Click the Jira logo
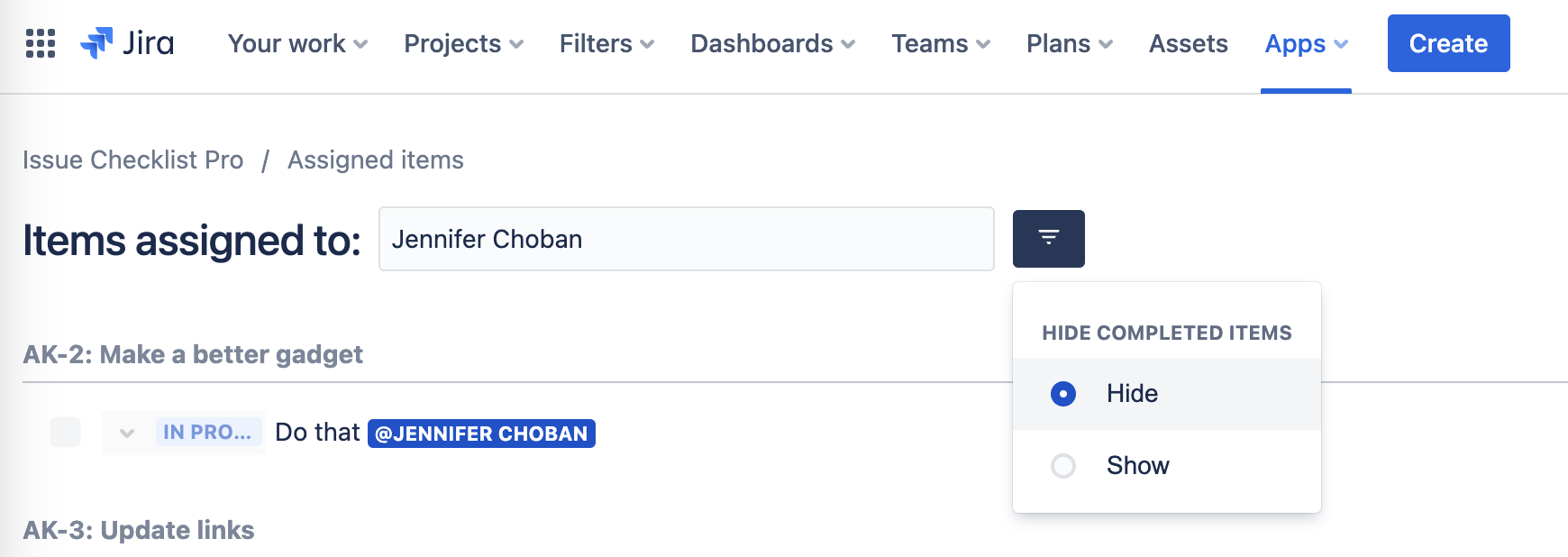This screenshot has width=1568, height=557. point(128,43)
